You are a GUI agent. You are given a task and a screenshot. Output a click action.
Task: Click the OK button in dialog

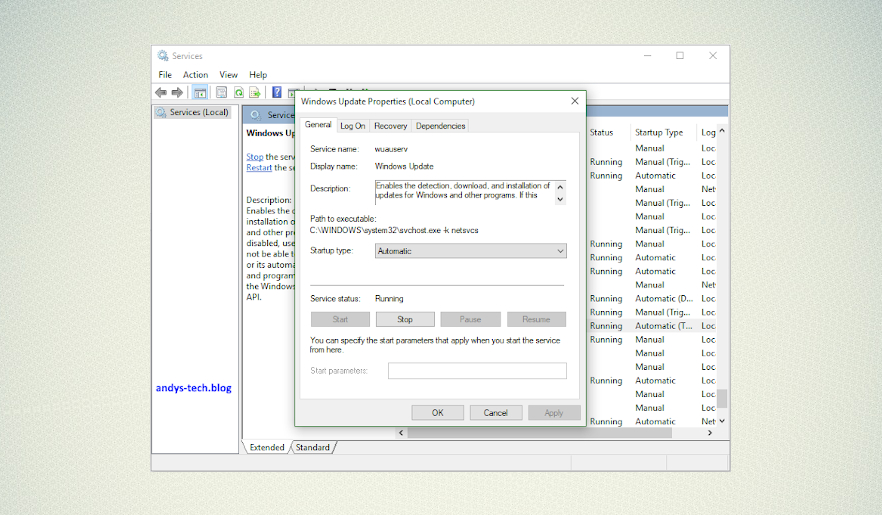pyautogui.click(x=437, y=412)
